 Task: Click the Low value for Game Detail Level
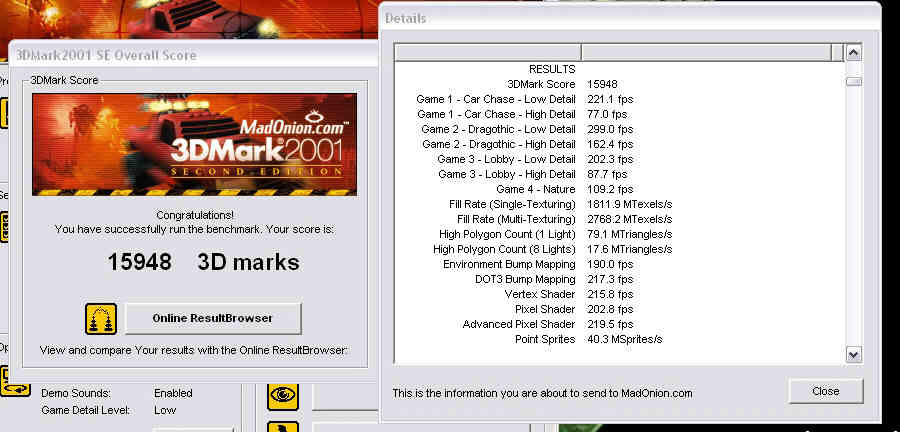point(165,410)
